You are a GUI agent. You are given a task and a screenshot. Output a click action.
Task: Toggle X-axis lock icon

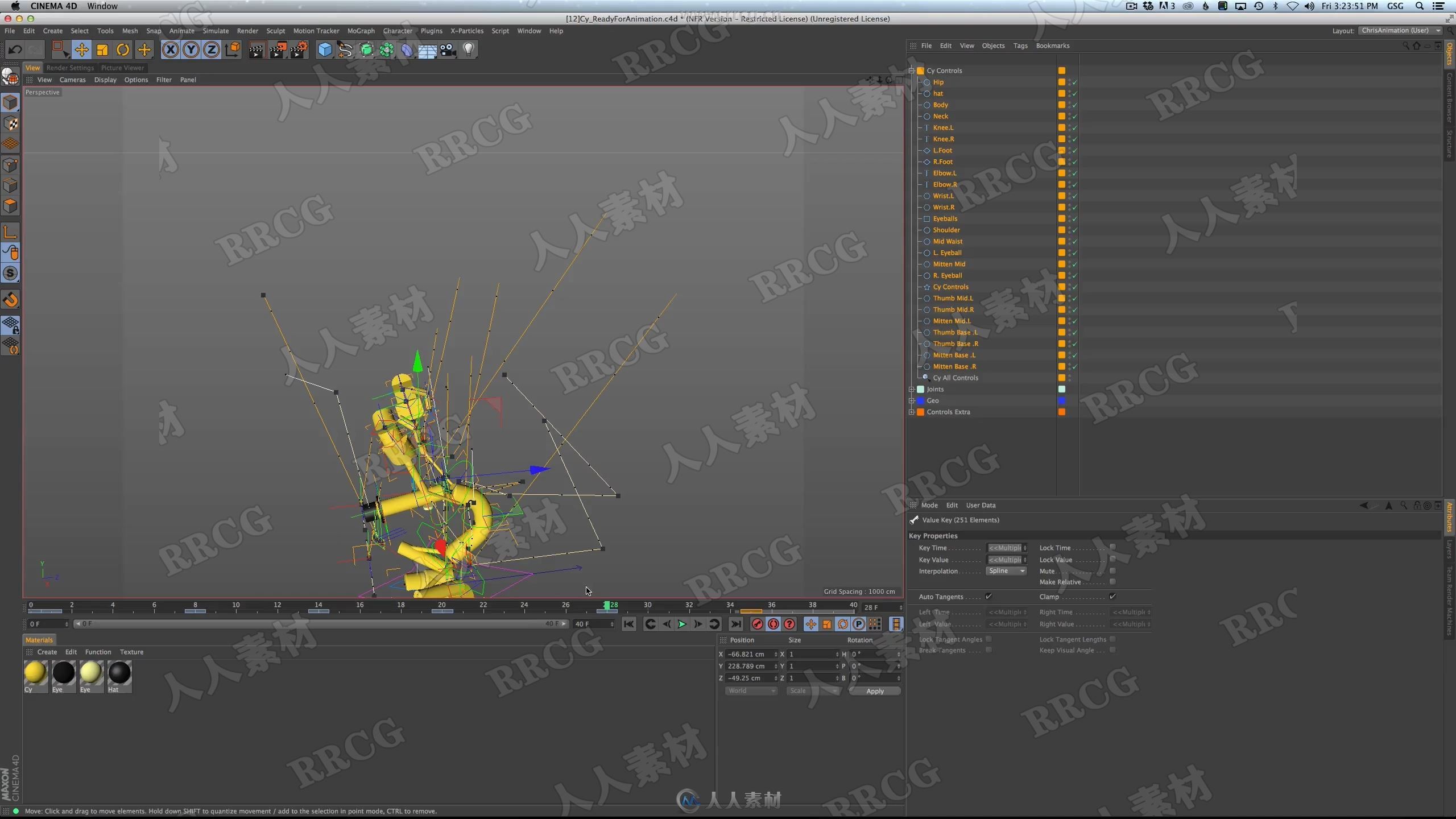[170, 50]
